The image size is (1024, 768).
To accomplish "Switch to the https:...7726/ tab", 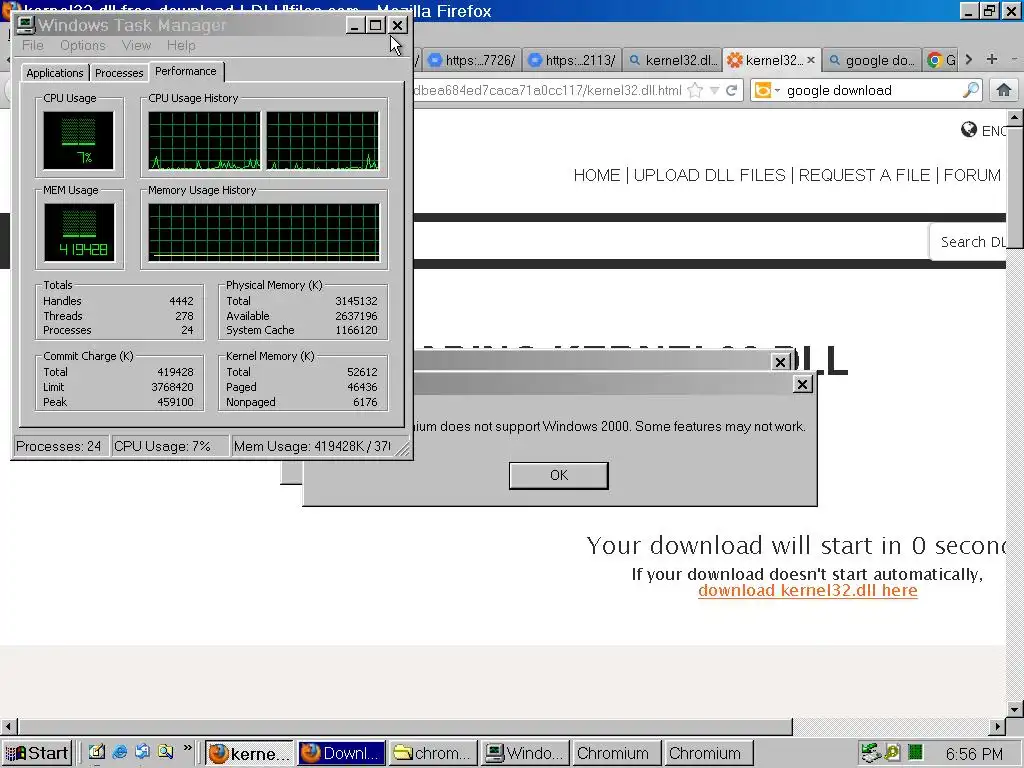I will click(x=472, y=60).
